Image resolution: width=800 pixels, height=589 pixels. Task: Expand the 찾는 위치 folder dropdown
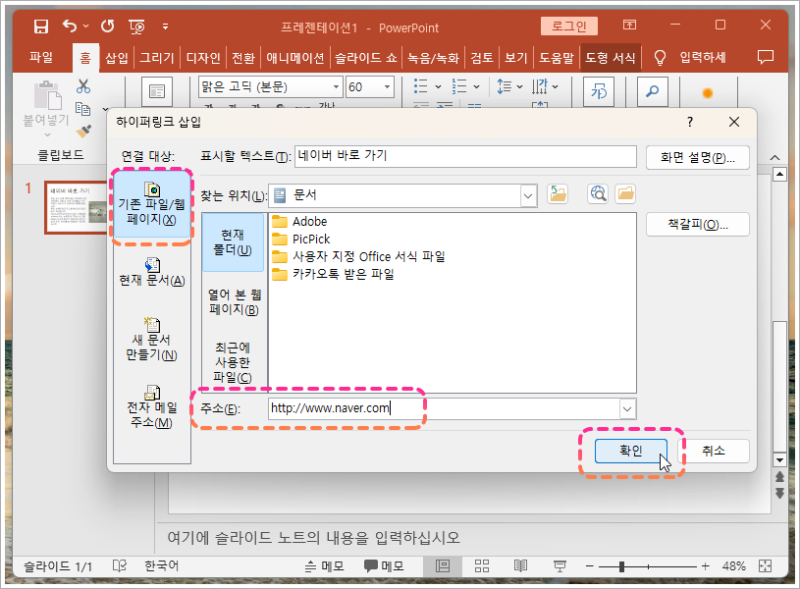[528, 195]
